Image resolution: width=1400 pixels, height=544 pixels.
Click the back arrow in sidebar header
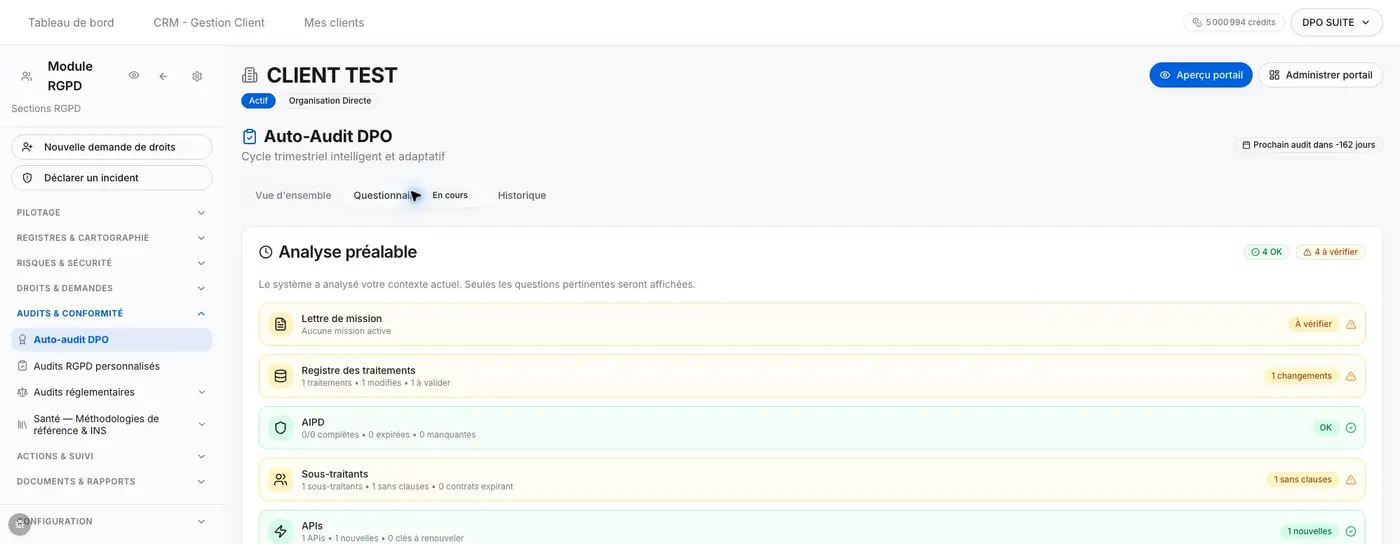163,76
